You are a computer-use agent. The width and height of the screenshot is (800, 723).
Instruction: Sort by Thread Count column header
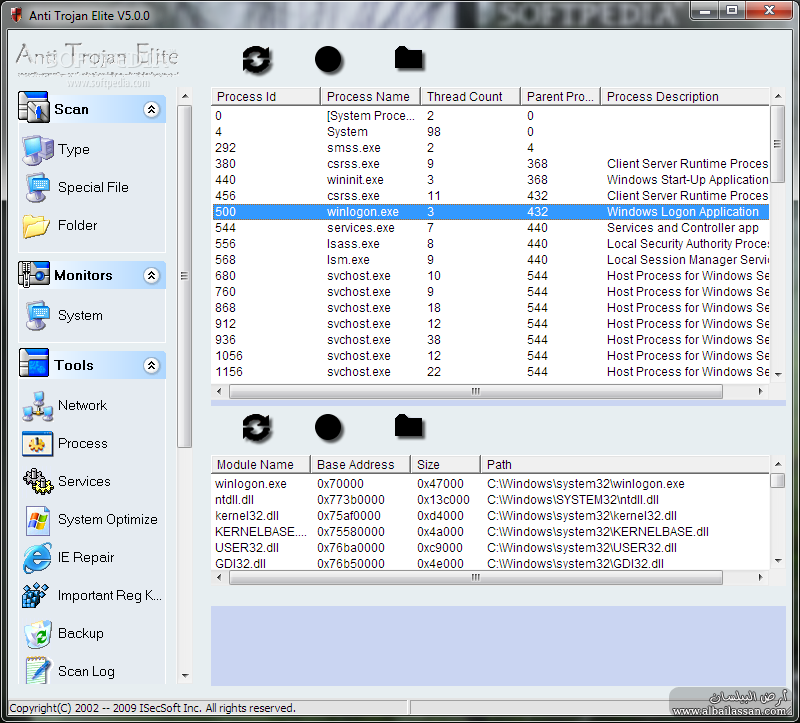[x=464, y=97]
